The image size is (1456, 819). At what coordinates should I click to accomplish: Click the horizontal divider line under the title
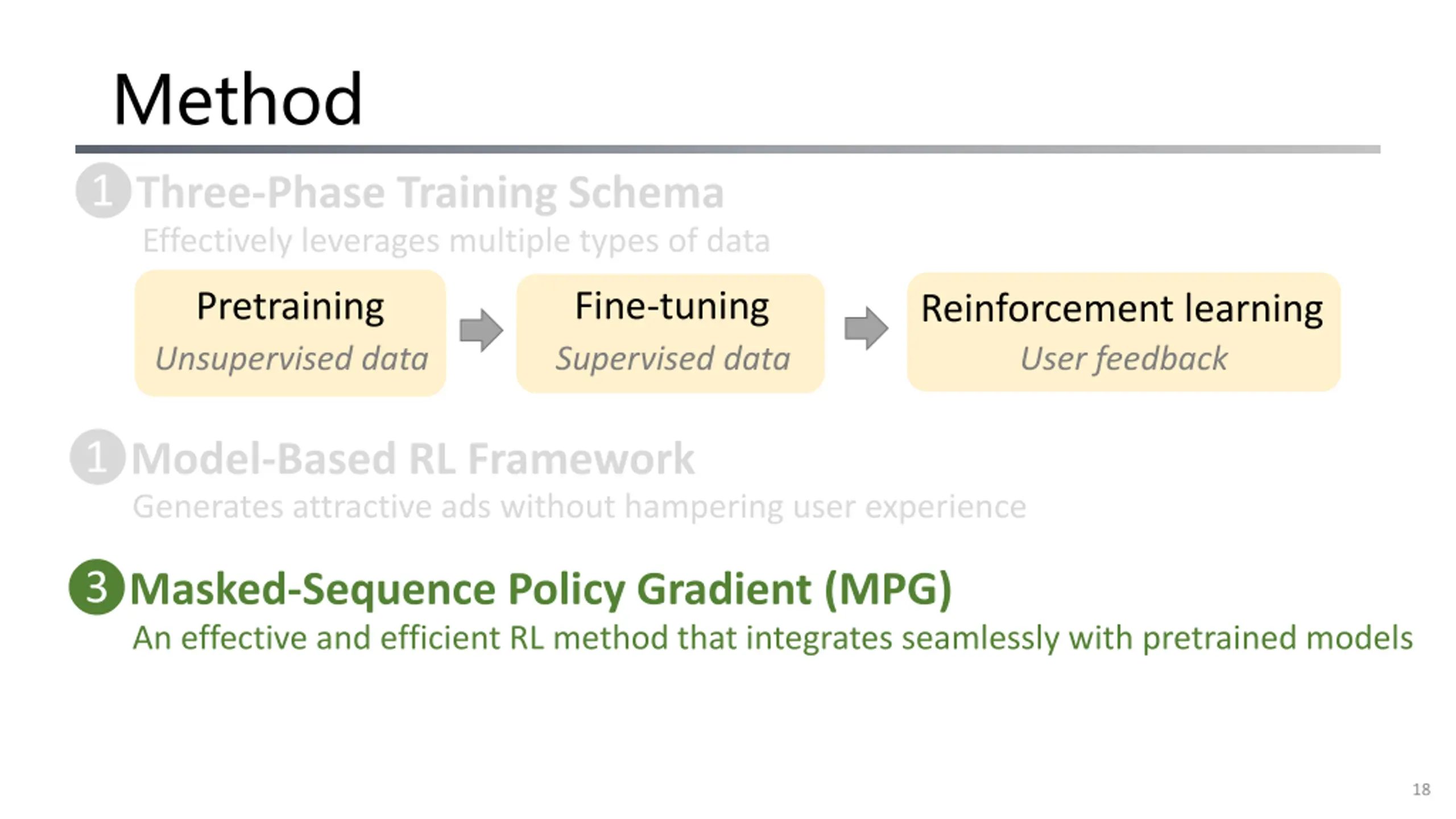[x=727, y=149]
